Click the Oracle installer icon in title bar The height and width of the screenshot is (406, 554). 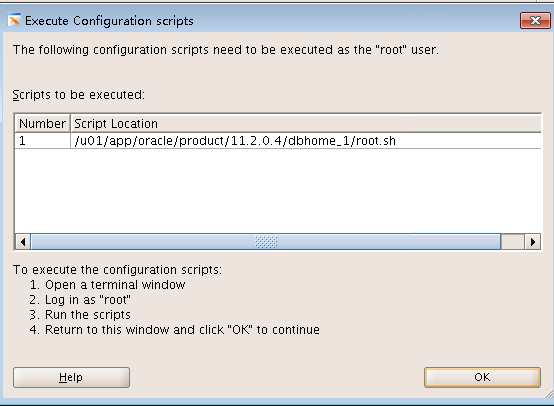coord(14,20)
